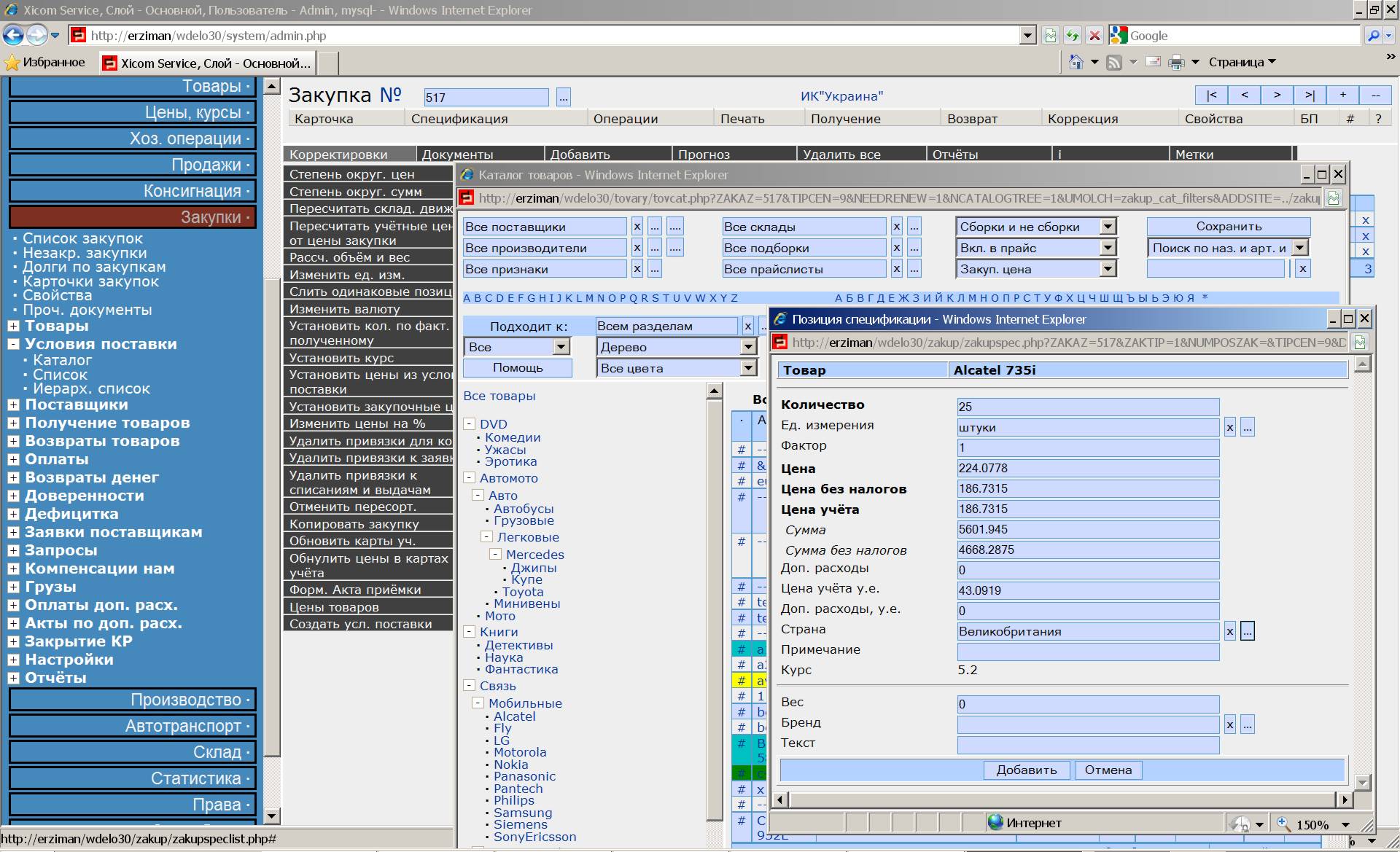
Task: Go to first purchase record |<
Action: [1211, 95]
